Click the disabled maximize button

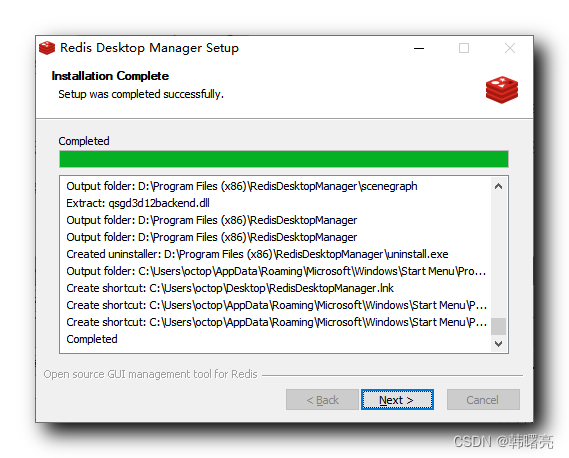pos(464,48)
